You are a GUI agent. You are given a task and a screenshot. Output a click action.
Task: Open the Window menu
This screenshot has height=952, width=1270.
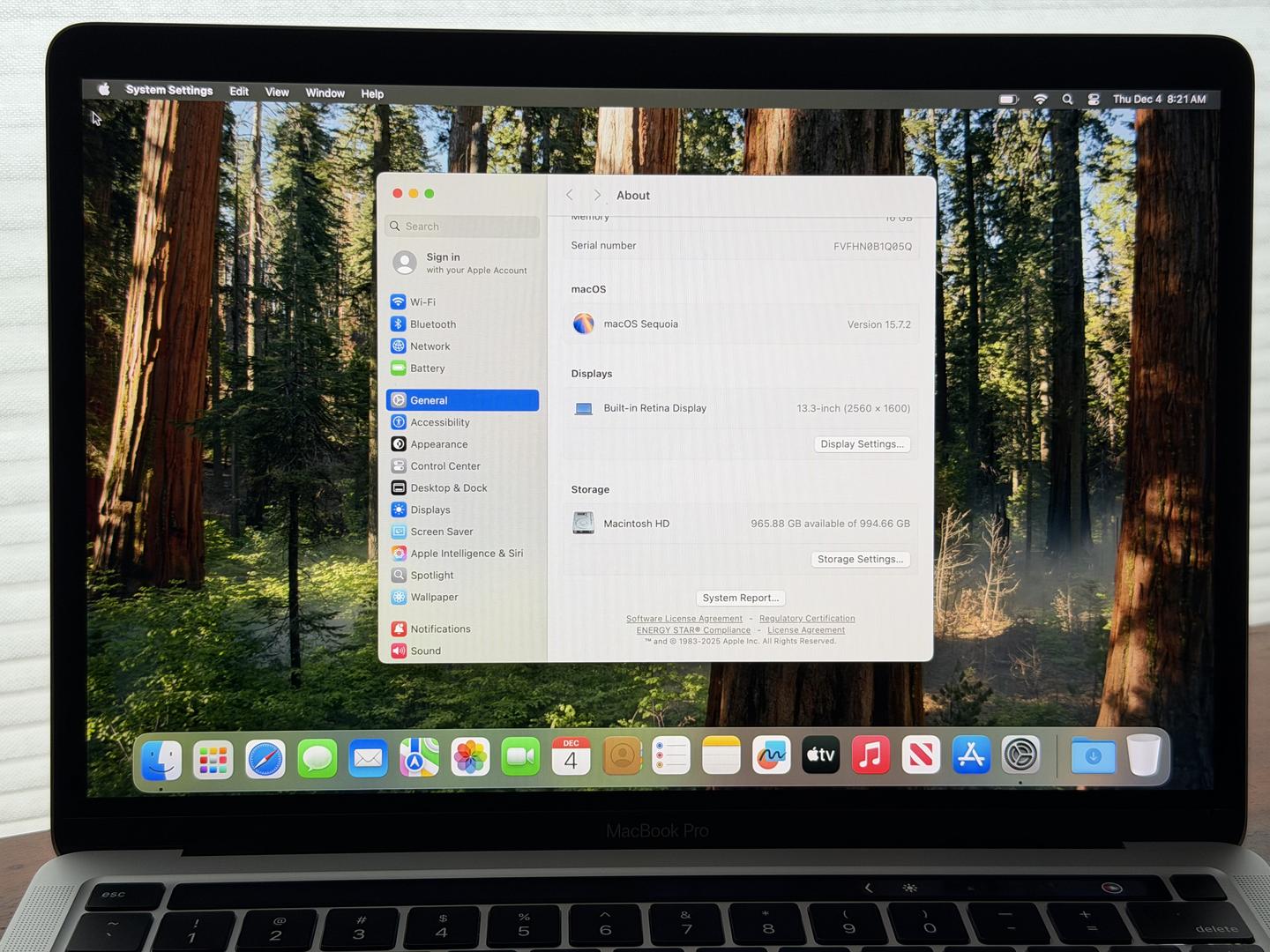(325, 93)
